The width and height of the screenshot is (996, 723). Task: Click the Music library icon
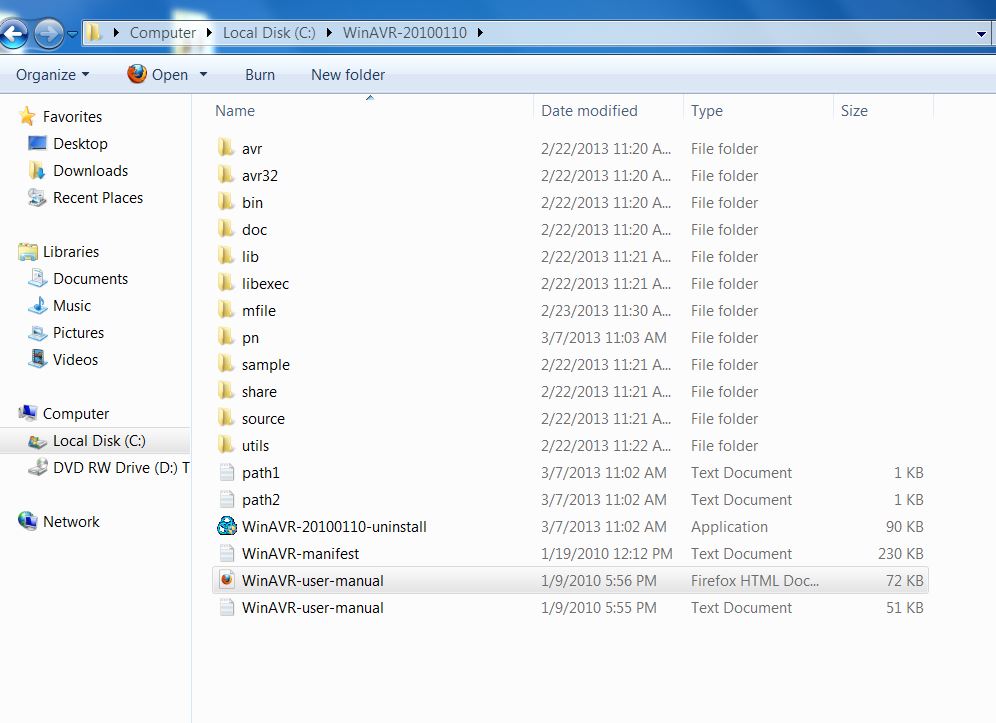37,306
